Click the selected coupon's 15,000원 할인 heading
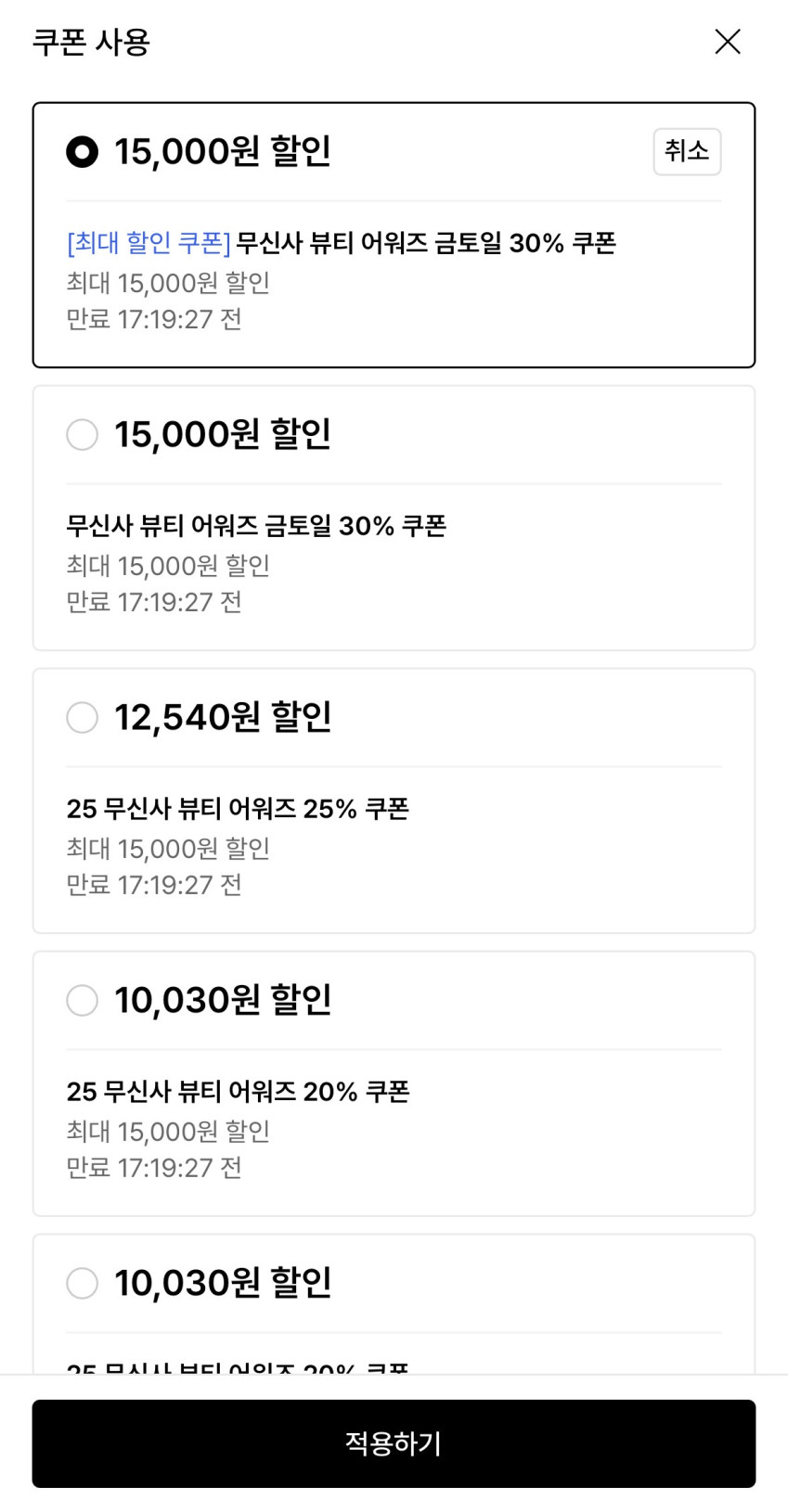The height and width of the screenshot is (1512, 788). [223, 151]
